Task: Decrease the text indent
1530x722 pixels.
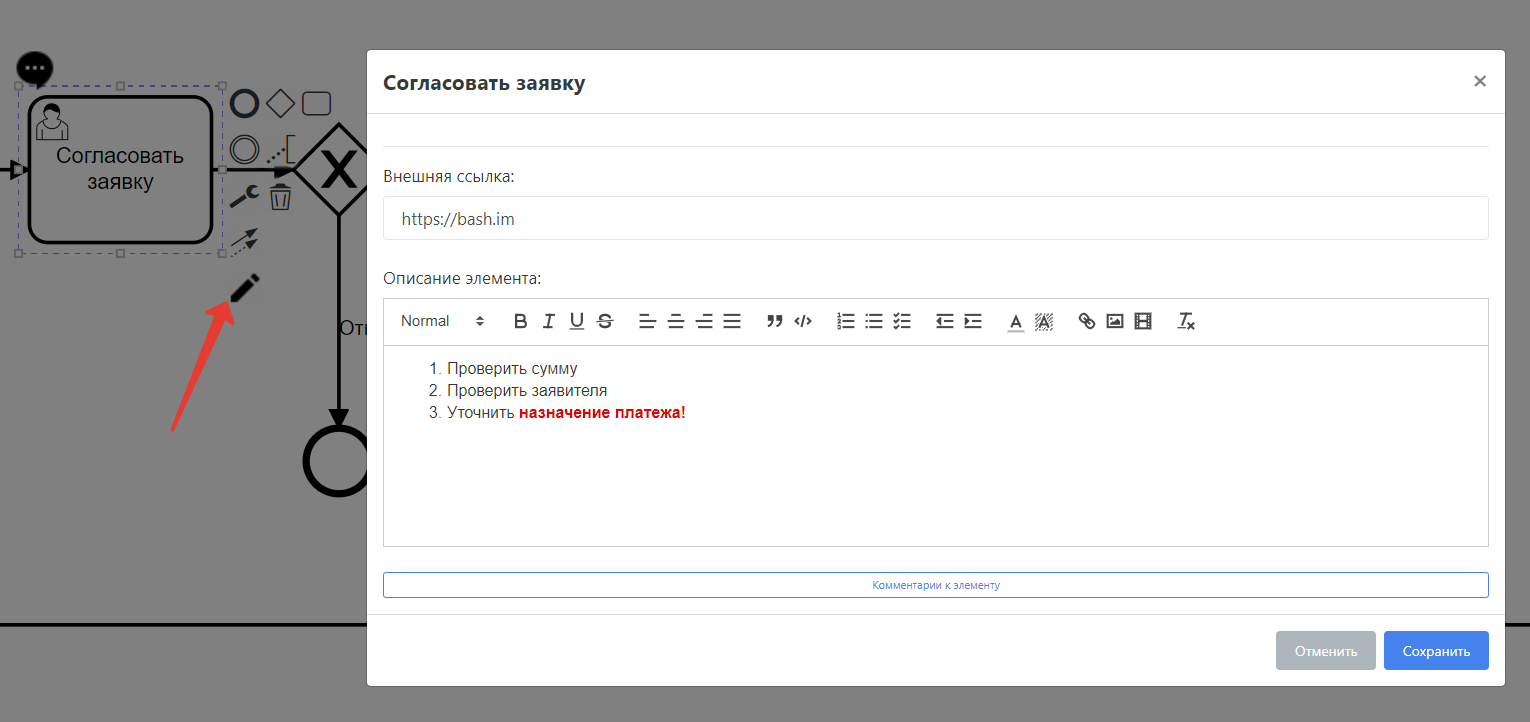Action: 944,321
